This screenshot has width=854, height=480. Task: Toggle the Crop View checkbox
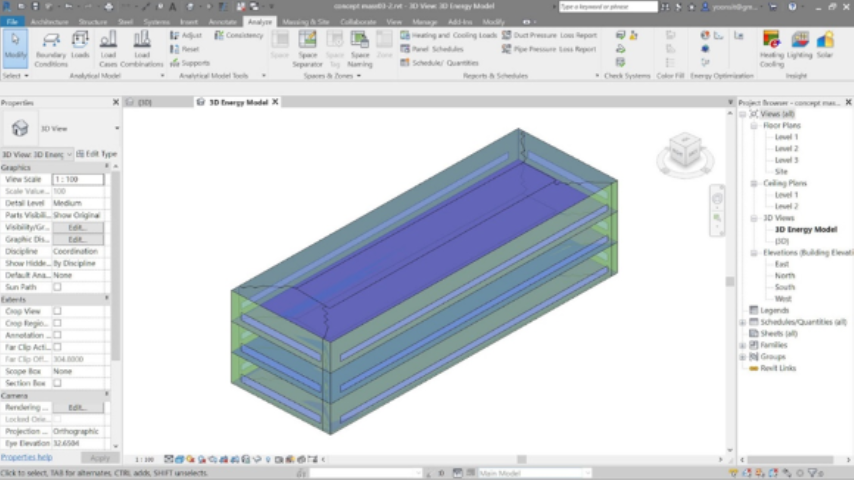[57, 311]
